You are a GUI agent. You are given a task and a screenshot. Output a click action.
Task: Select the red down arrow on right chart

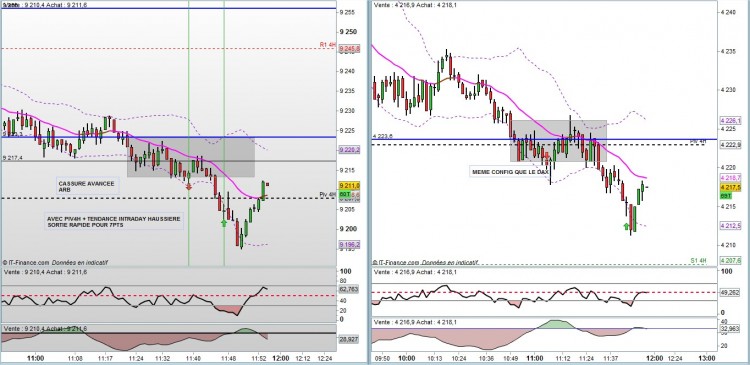point(546,156)
